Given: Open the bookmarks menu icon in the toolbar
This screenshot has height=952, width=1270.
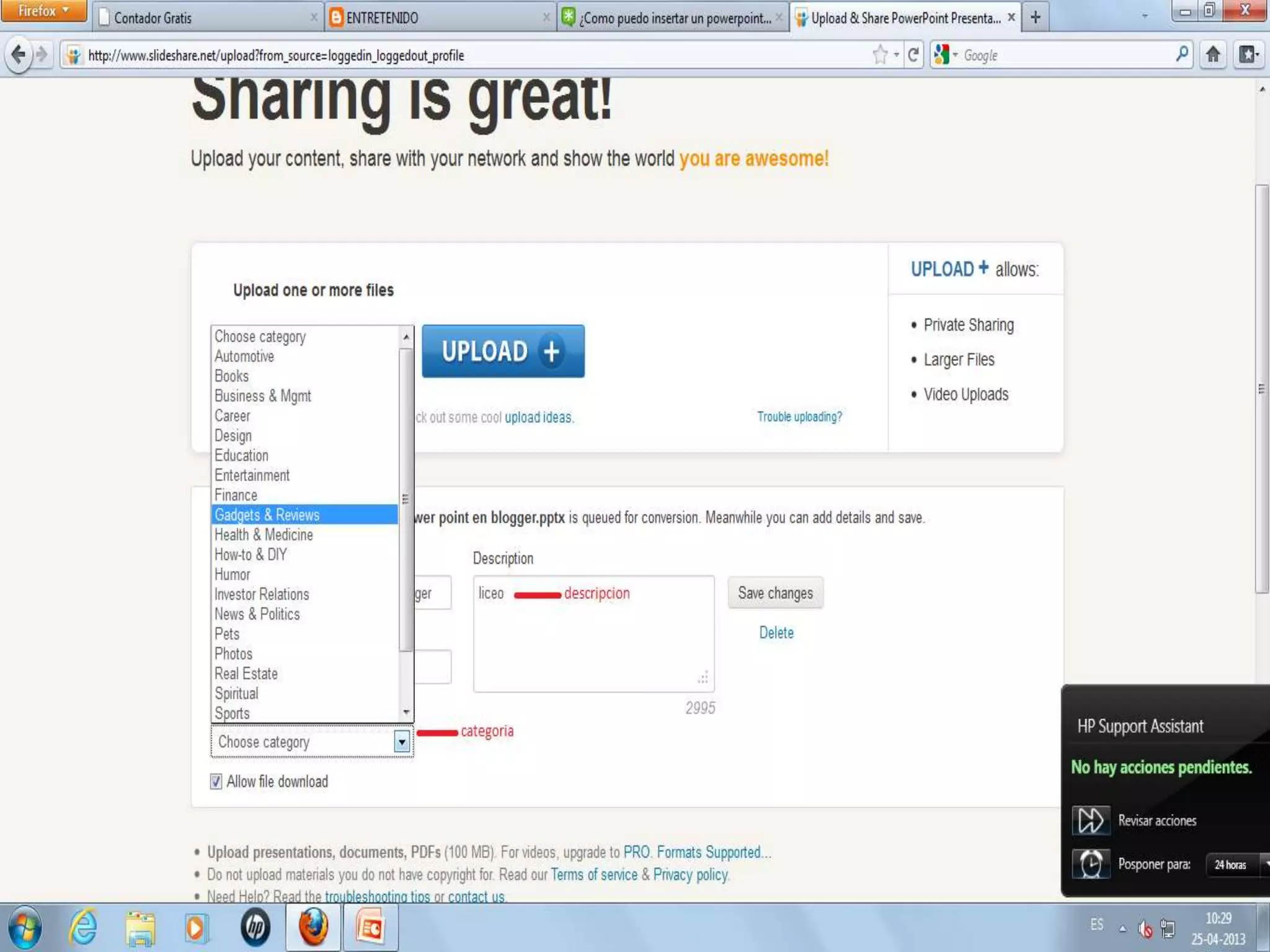Looking at the screenshot, I should tap(1248, 55).
